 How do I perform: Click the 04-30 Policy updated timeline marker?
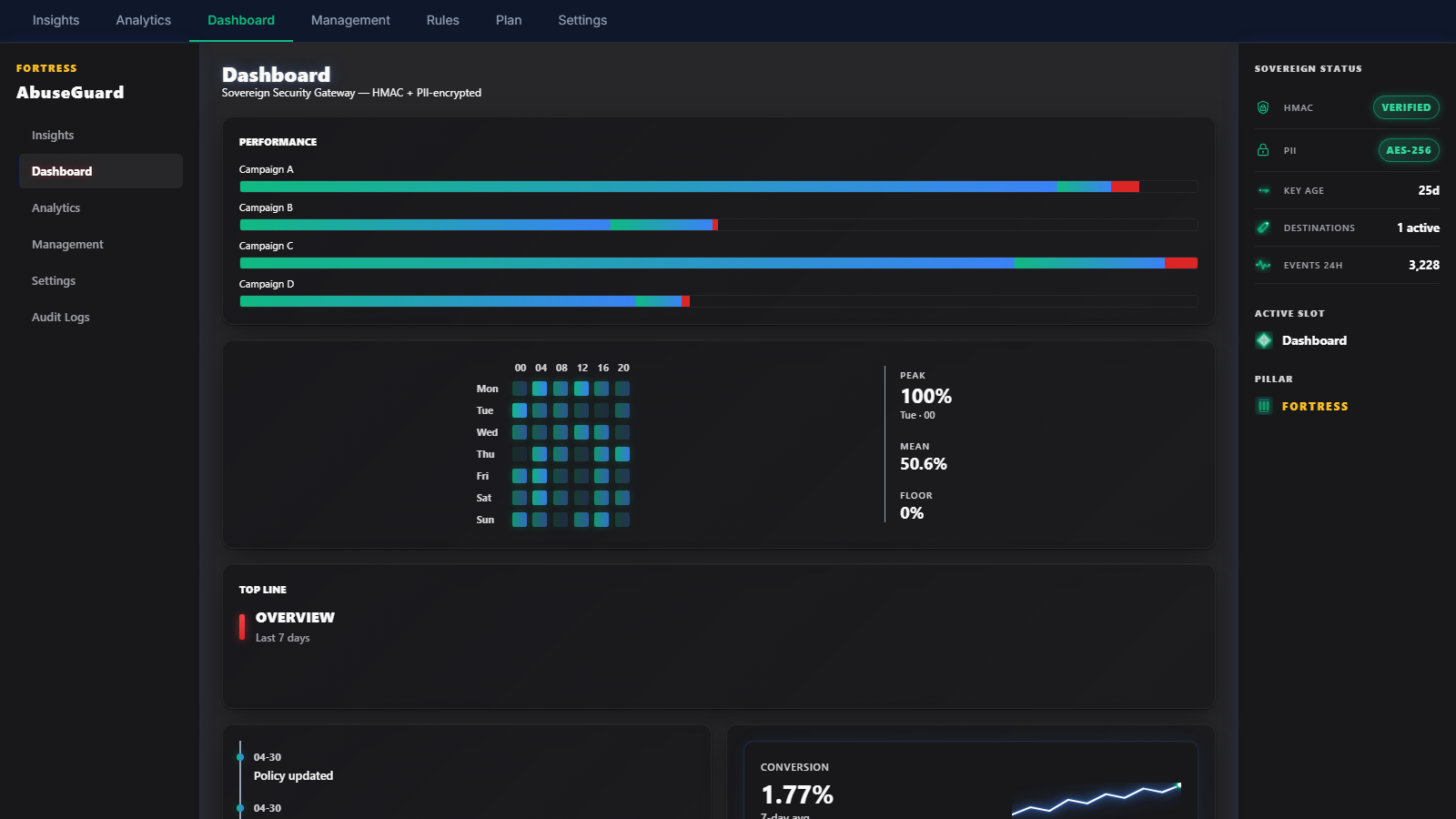pyautogui.click(x=240, y=757)
